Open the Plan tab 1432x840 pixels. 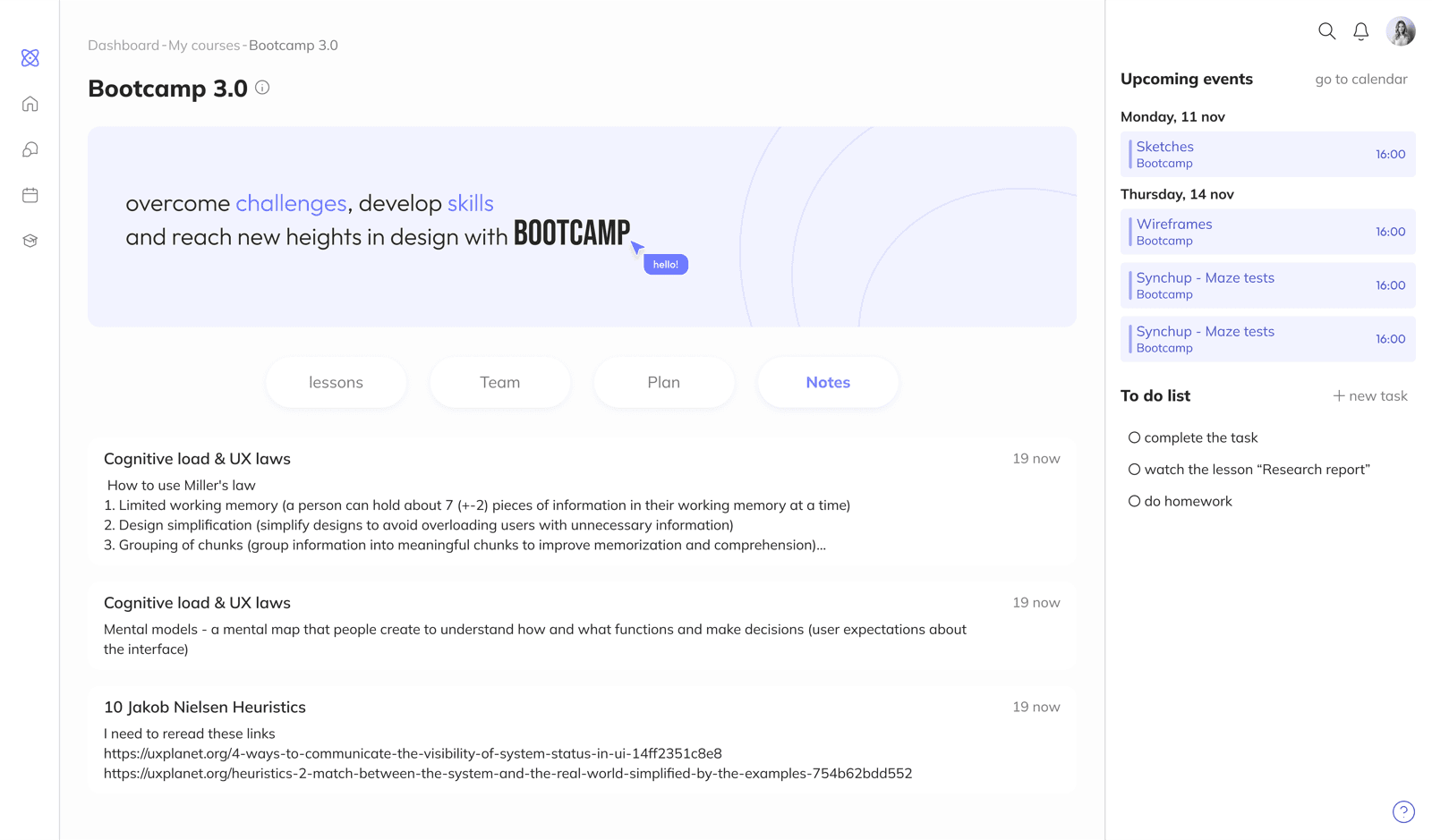coord(663,382)
